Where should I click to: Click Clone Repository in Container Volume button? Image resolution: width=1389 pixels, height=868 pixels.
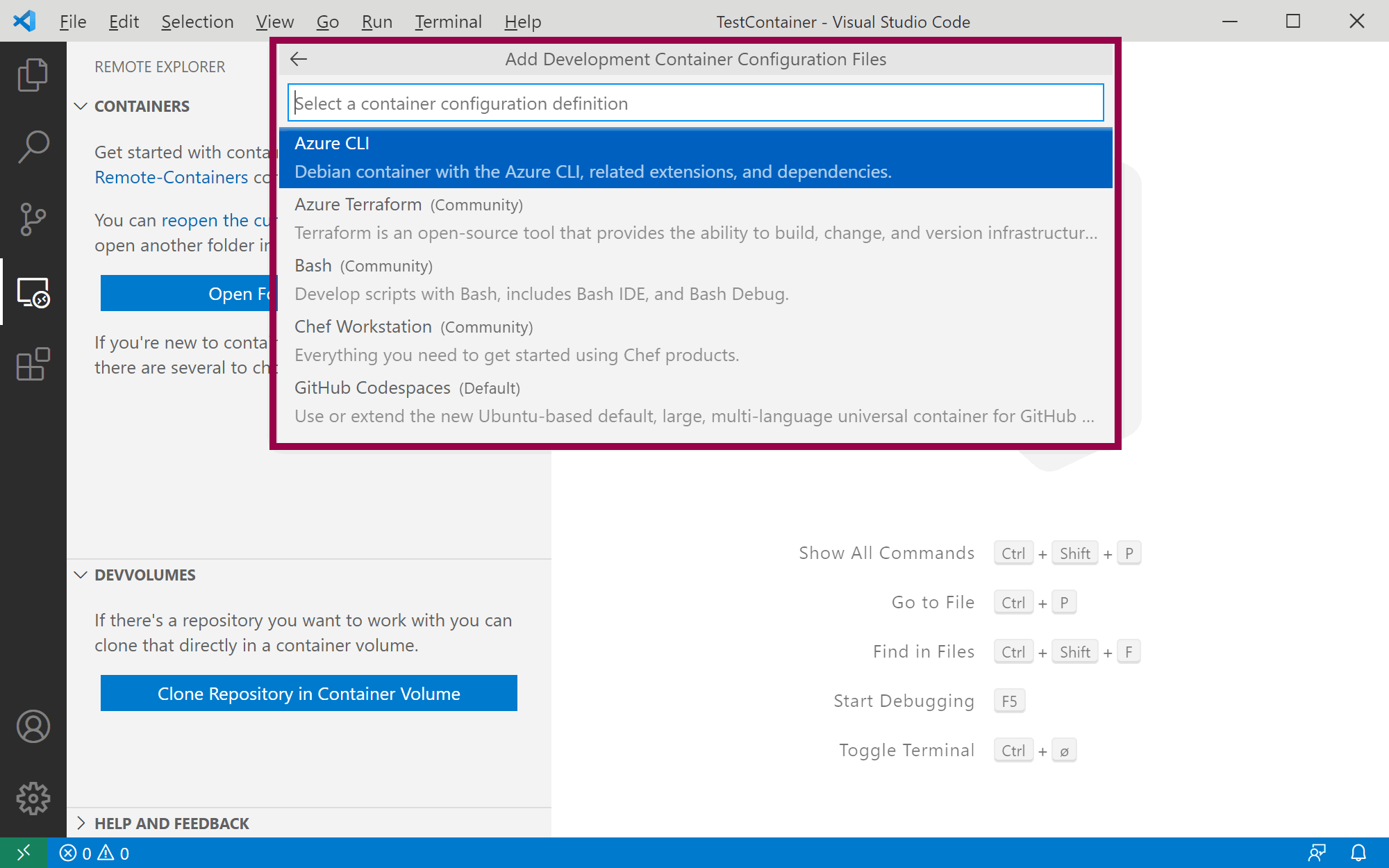point(308,693)
